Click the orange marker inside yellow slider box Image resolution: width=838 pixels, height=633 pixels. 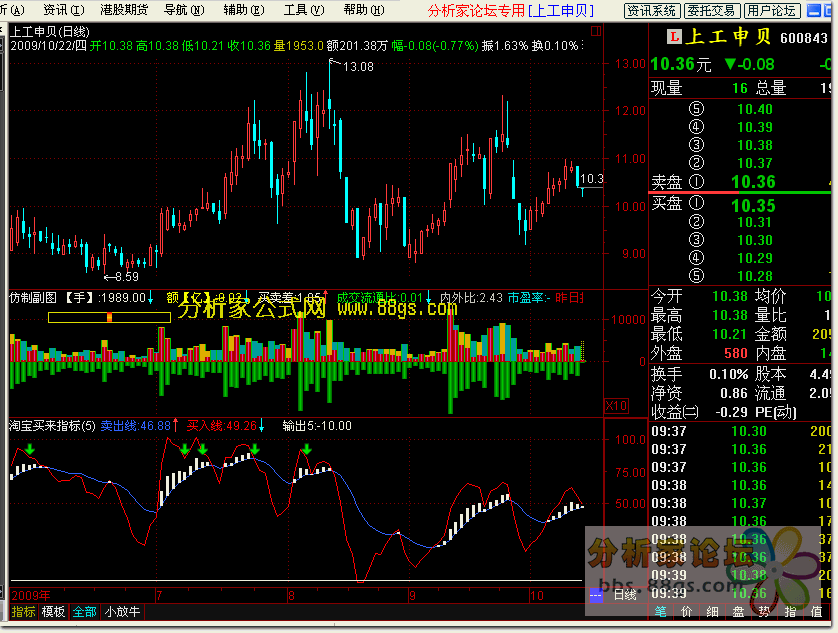(110, 318)
